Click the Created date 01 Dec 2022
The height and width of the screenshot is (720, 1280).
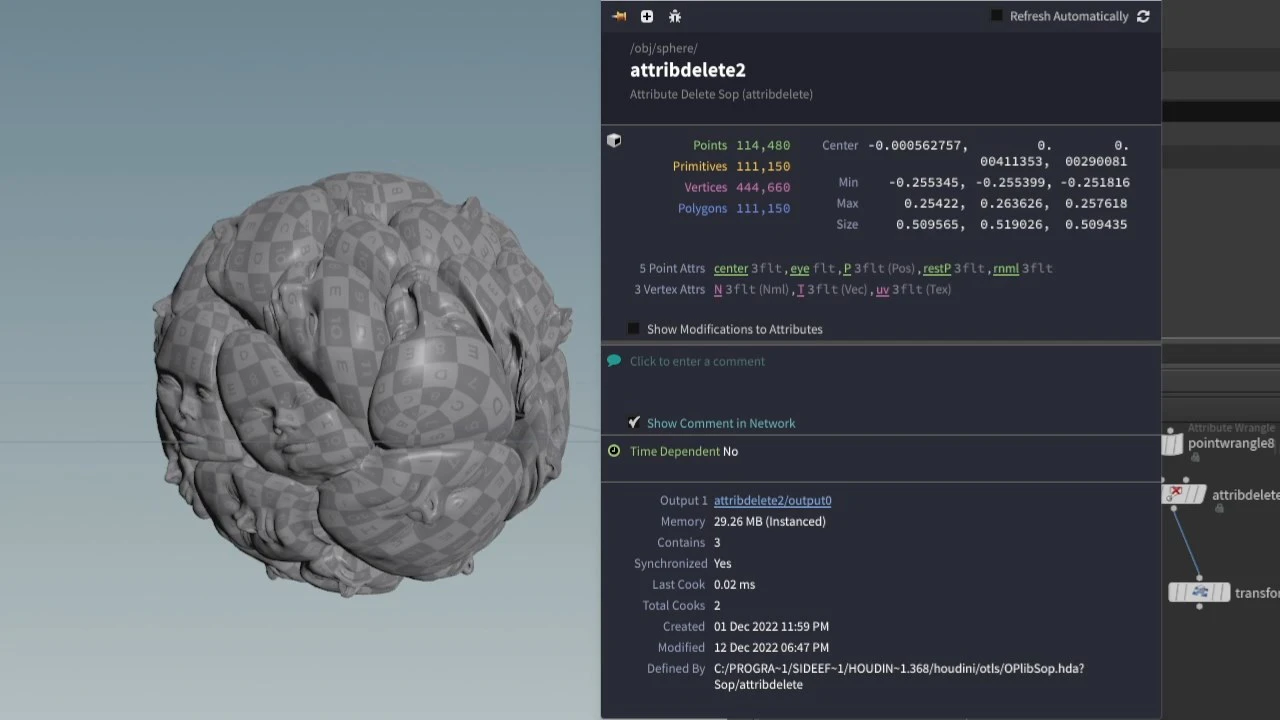pyautogui.click(x=771, y=626)
